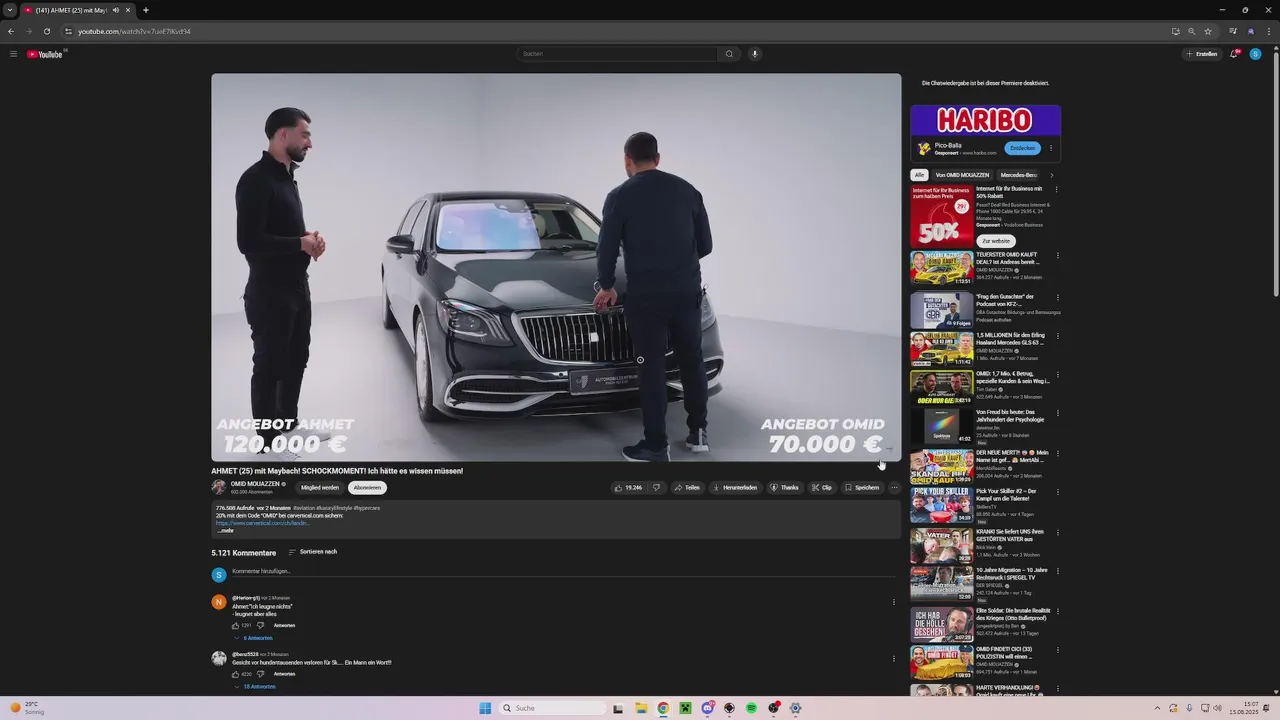Open Pick Your Skiller #2 video
The width and height of the screenshot is (1280, 720).
[x=941, y=505]
